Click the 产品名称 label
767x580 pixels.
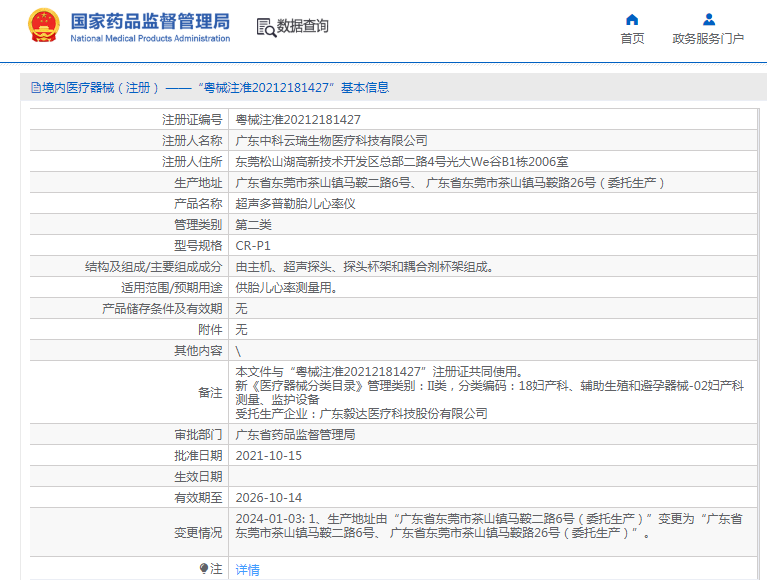click(x=198, y=204)
